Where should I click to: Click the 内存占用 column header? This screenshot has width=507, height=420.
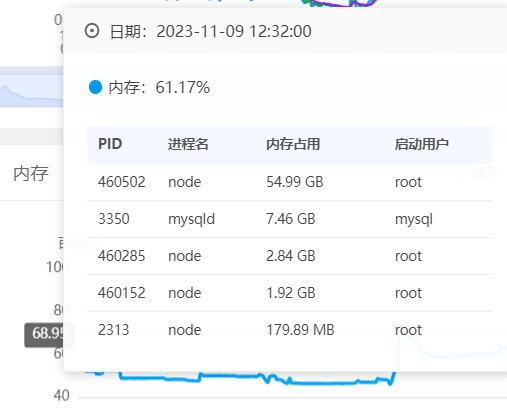(x=293, y=144)
